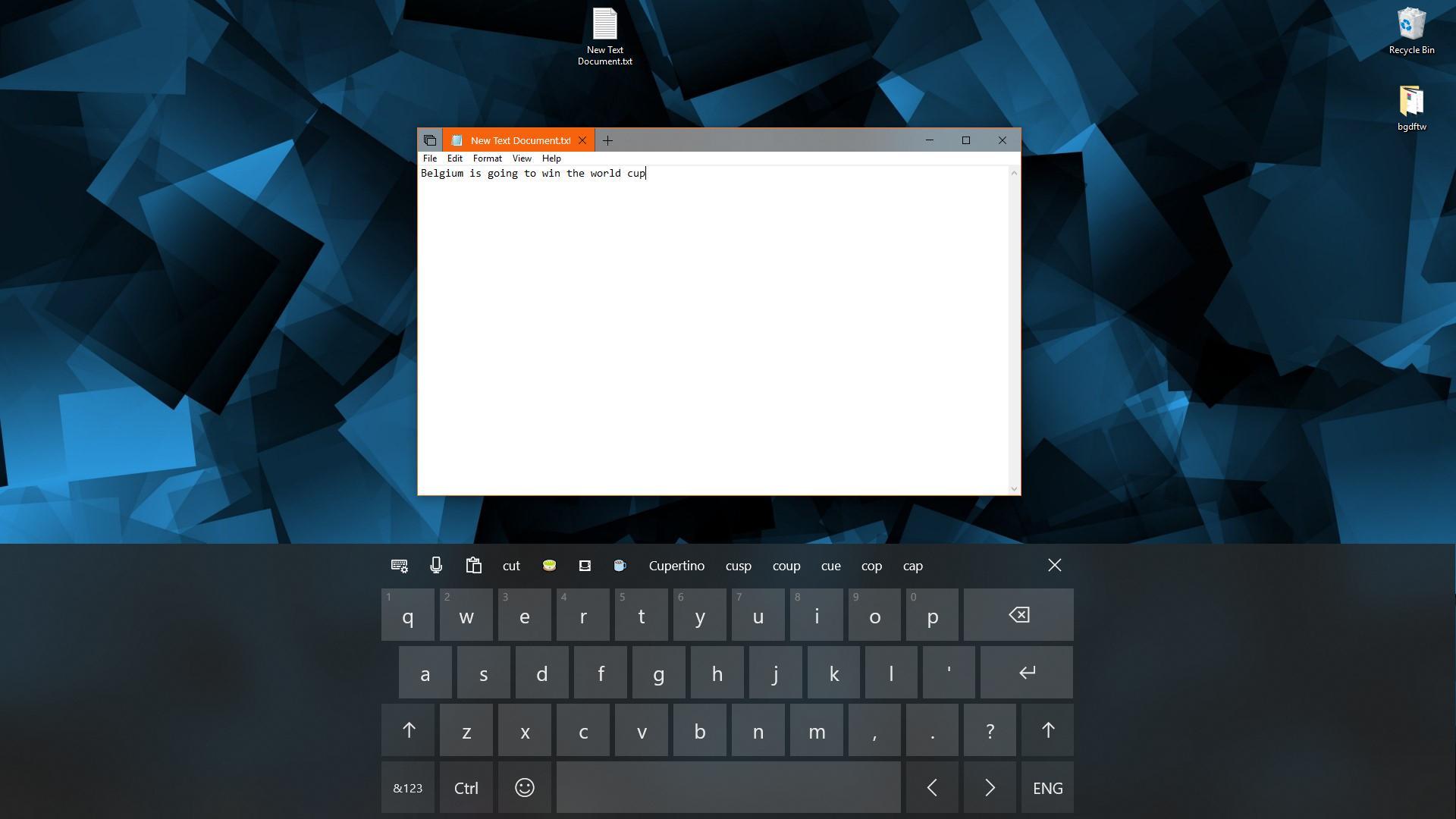This screenshot has width=1456, height=819.
Task: Expand the autocomplete suggestion Cupertino
Action: pyautogui.click(x=676, y=565)
